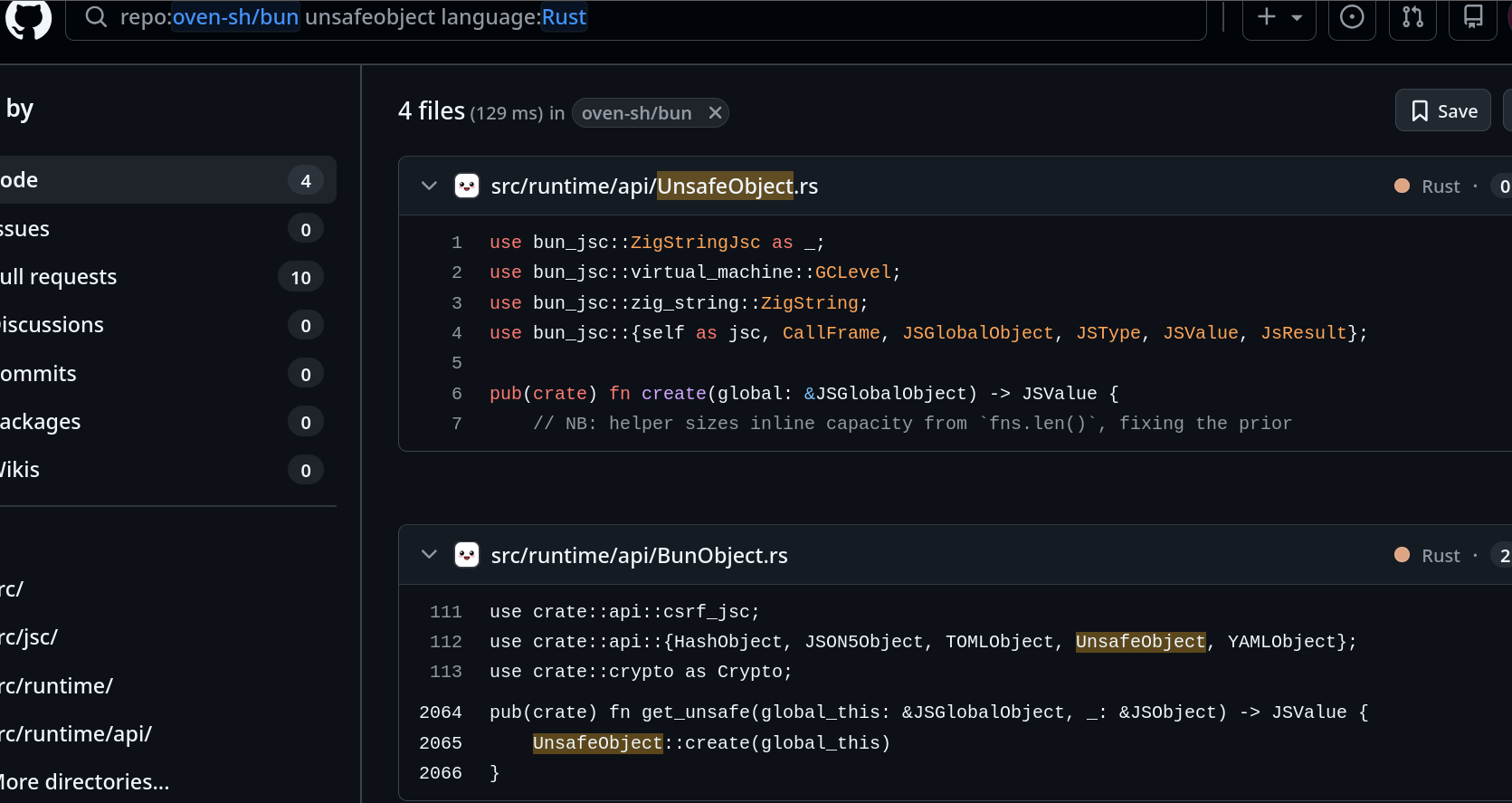Click the Rust label on BunObject.rs result
Screen dimensions: 1512x803
pyautogui.click(x=1441, y=556)
